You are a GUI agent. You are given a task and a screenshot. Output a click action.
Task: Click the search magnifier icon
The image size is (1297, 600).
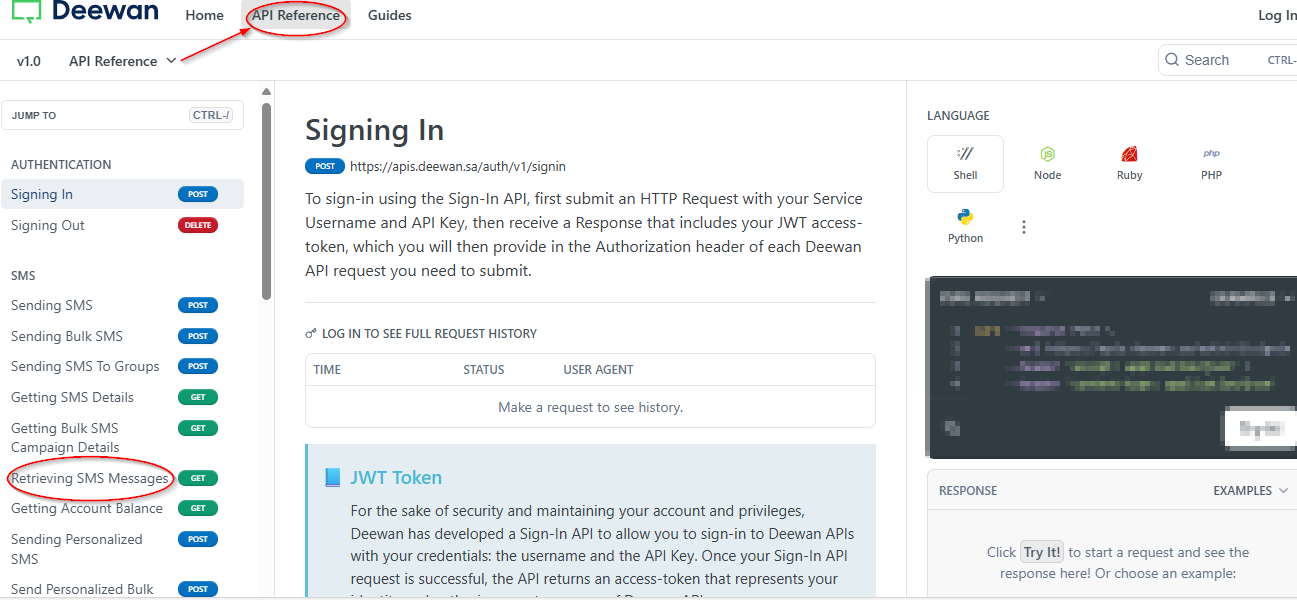point(1172,60)
